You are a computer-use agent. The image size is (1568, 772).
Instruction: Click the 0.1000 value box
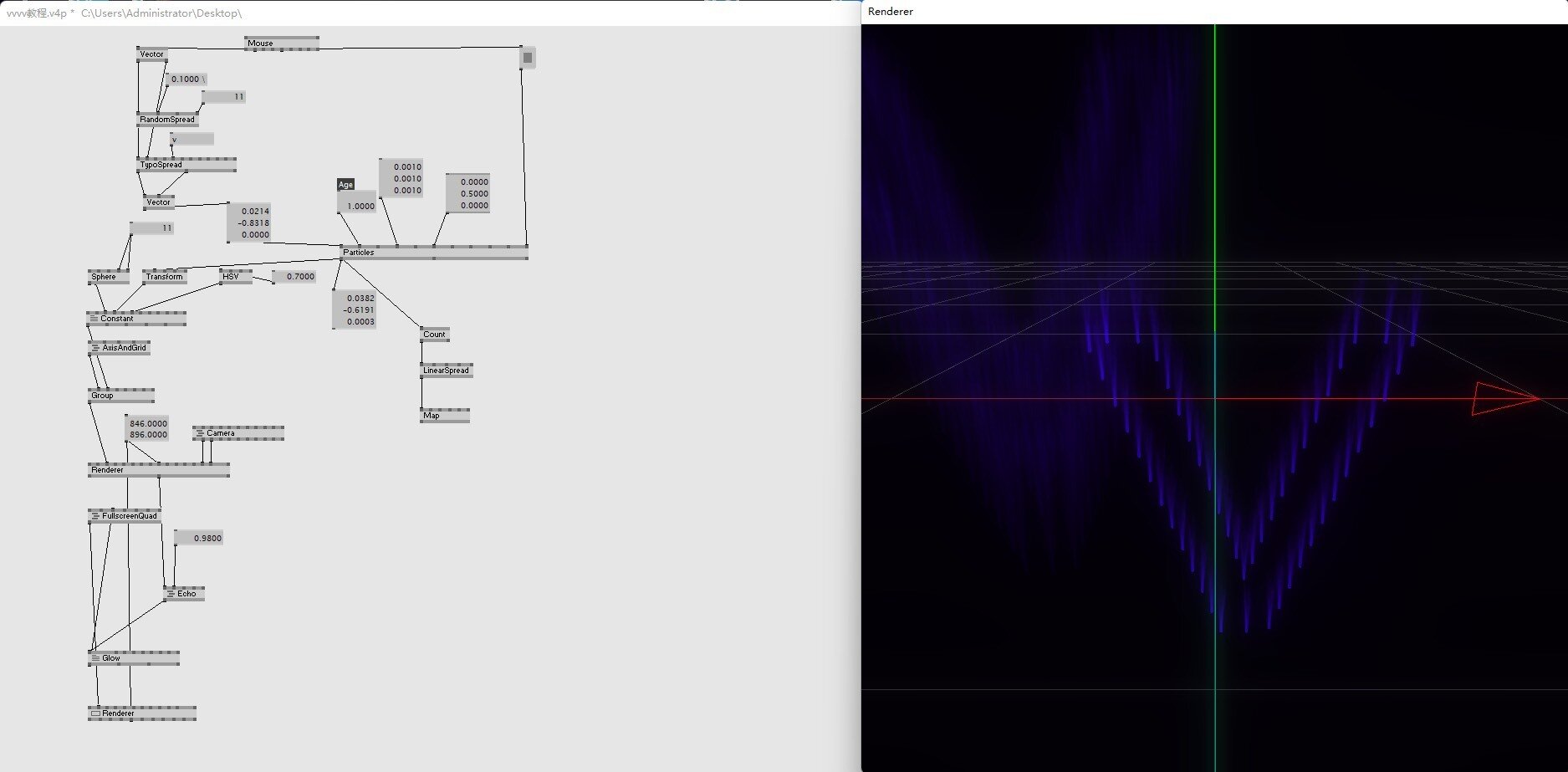coord(186,79)
